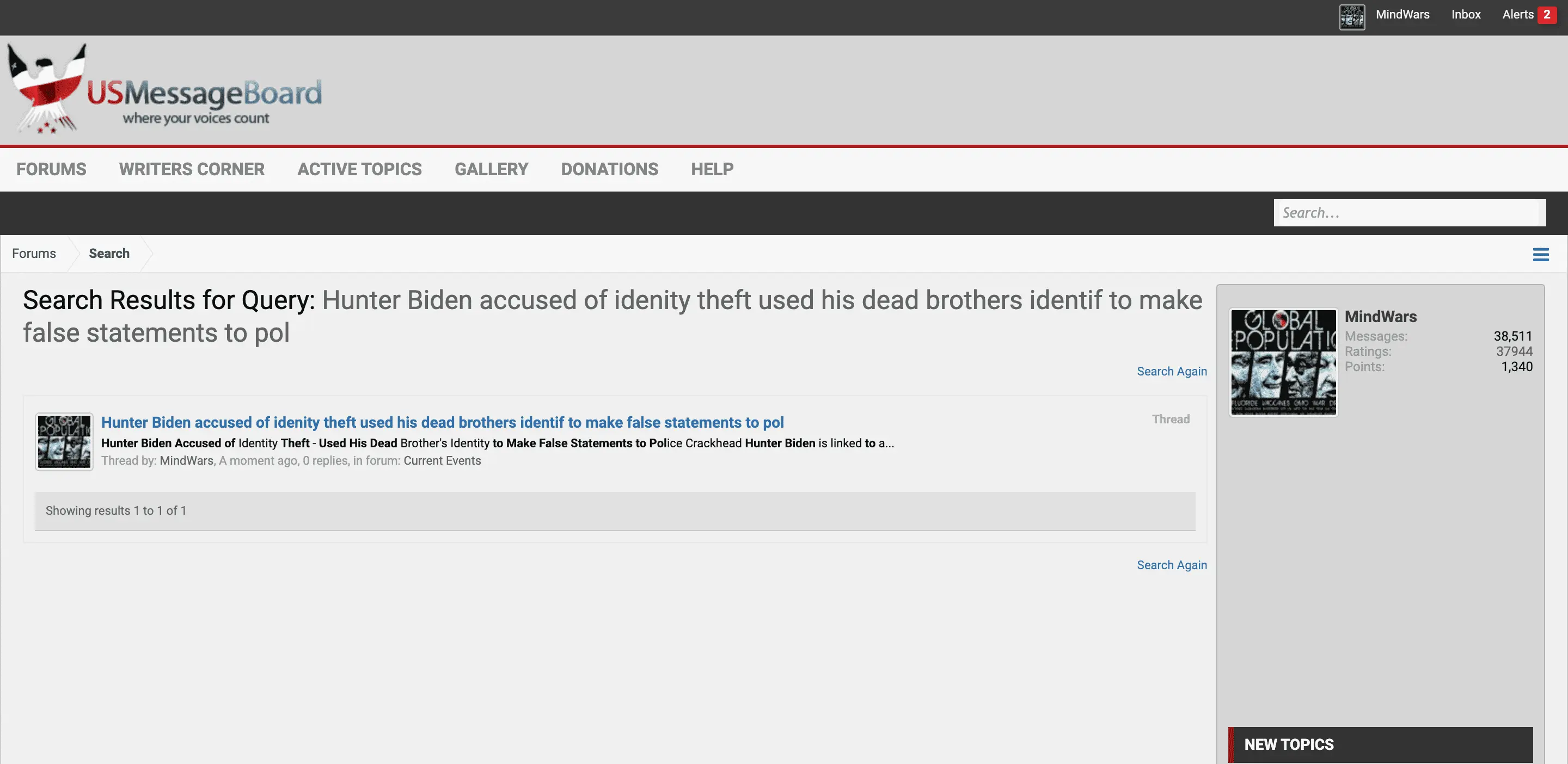The image size is (1568, 764).
Task: Open Hunter Biden thread title link
Action: 442,422
